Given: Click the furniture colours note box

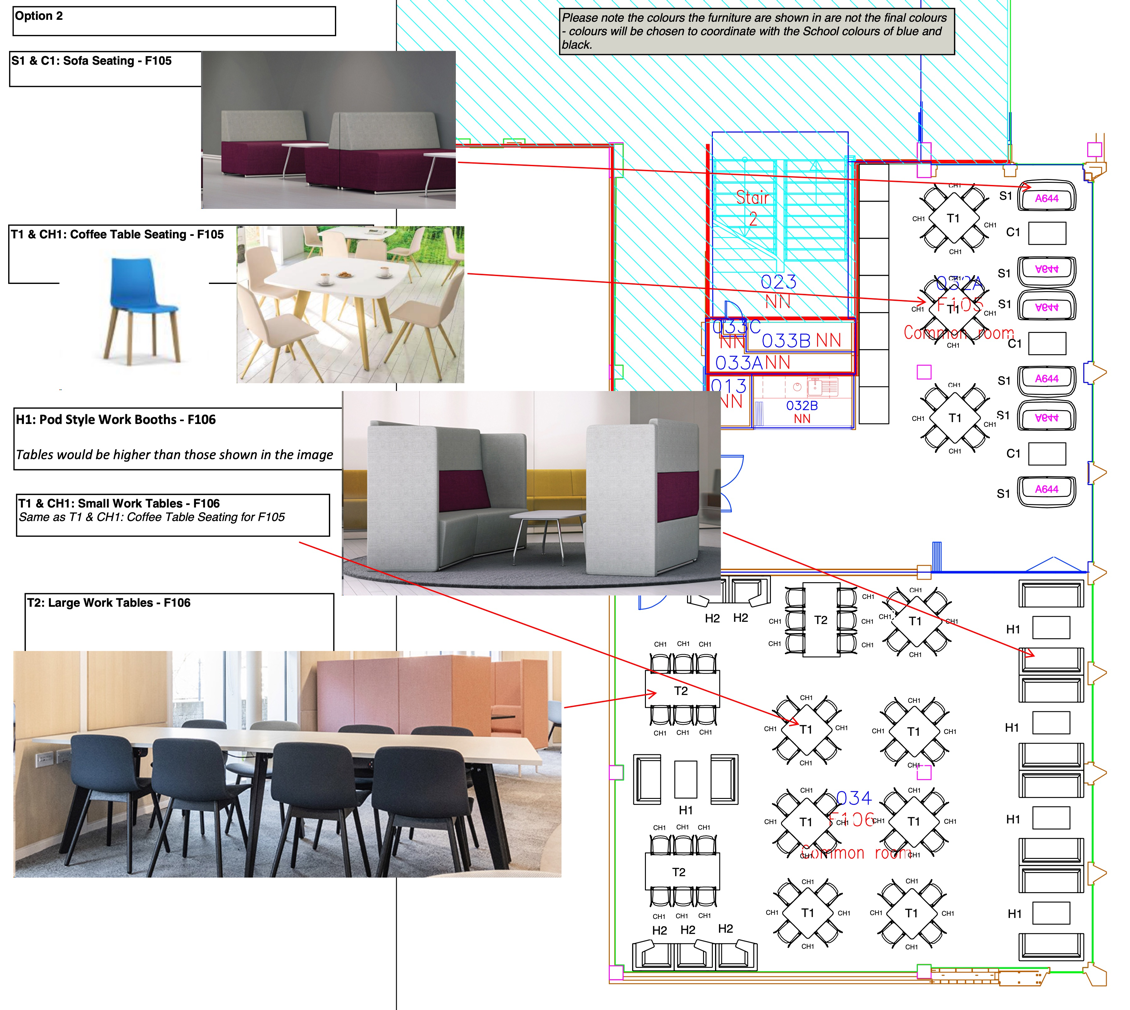Looking at the screenshot, I should click(x=757, y=31).
